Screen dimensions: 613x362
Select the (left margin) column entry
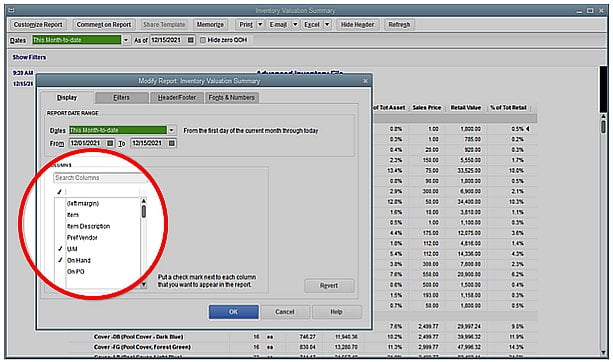point(82,203)
